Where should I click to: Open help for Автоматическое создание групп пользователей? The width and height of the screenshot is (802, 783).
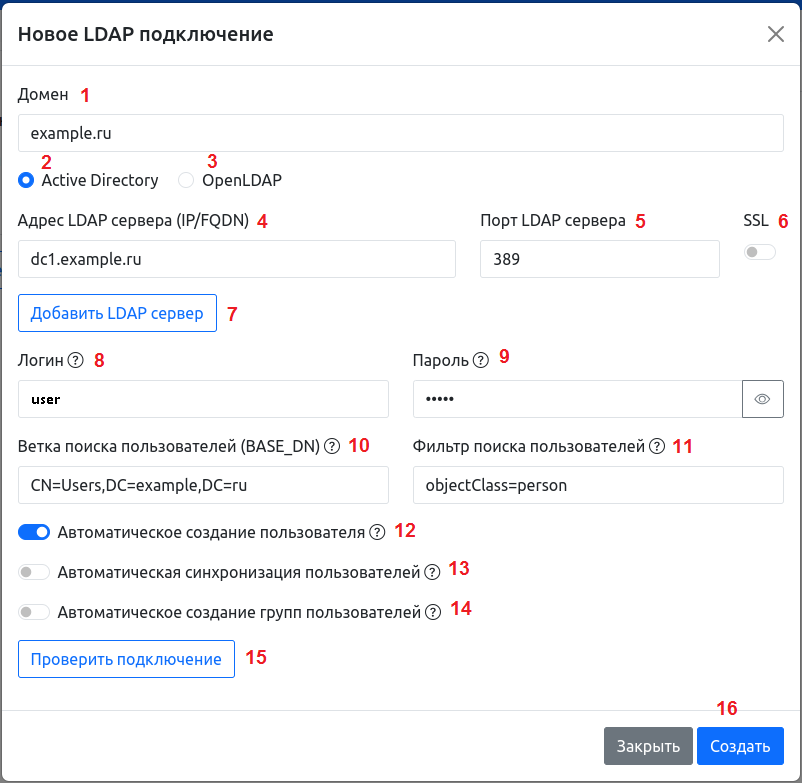(433, 612)
